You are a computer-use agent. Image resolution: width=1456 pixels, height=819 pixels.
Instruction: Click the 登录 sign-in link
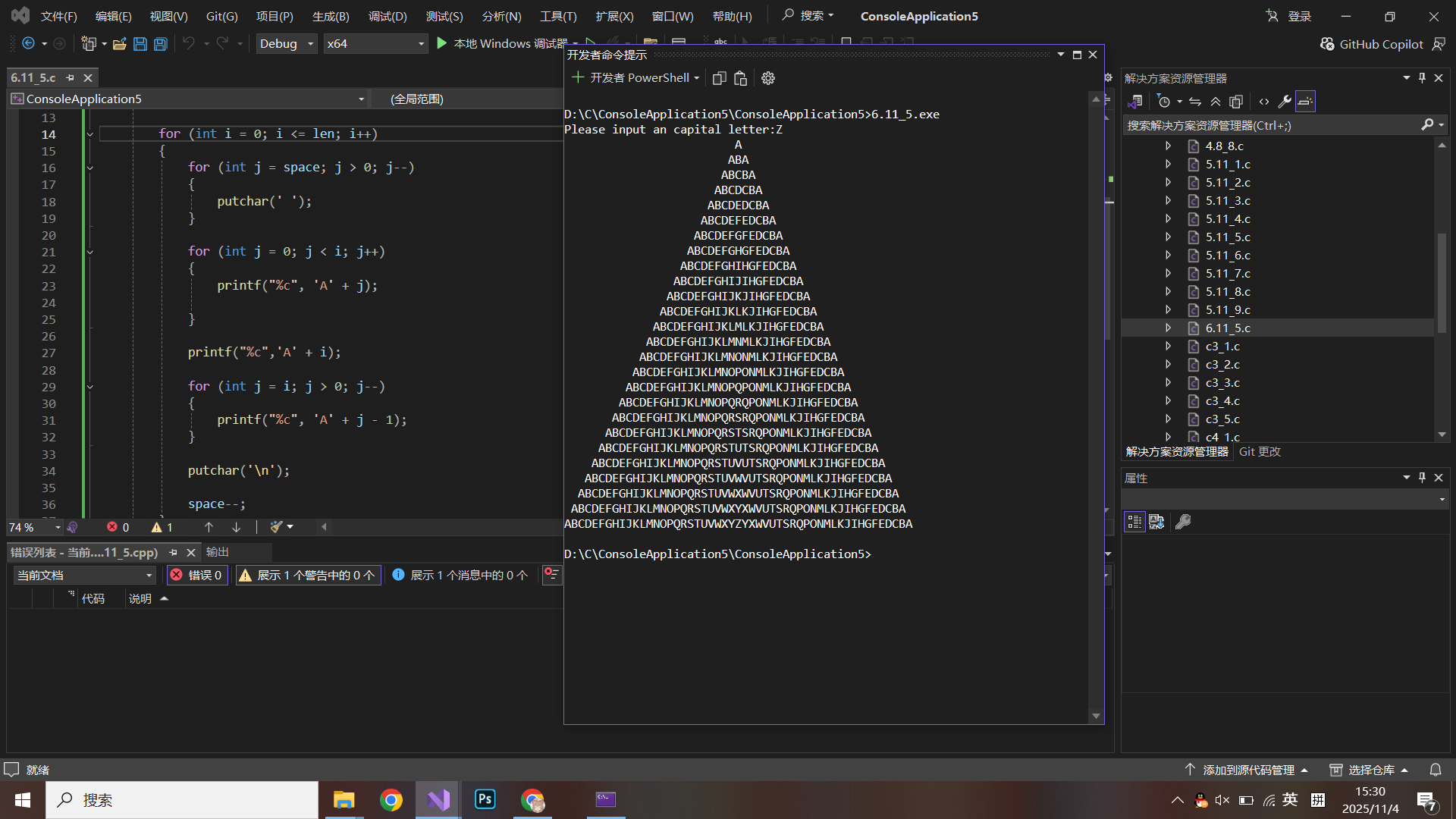pos(1299,16)
